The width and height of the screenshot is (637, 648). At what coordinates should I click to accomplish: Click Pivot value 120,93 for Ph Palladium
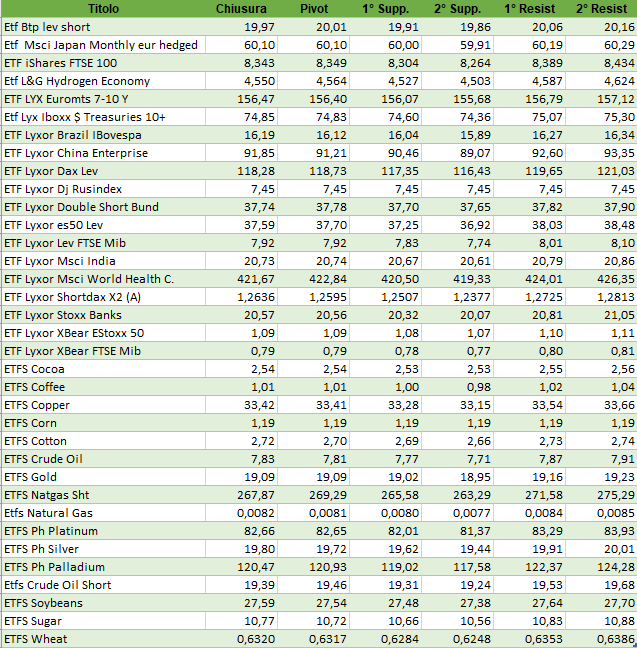coord(313,567)
